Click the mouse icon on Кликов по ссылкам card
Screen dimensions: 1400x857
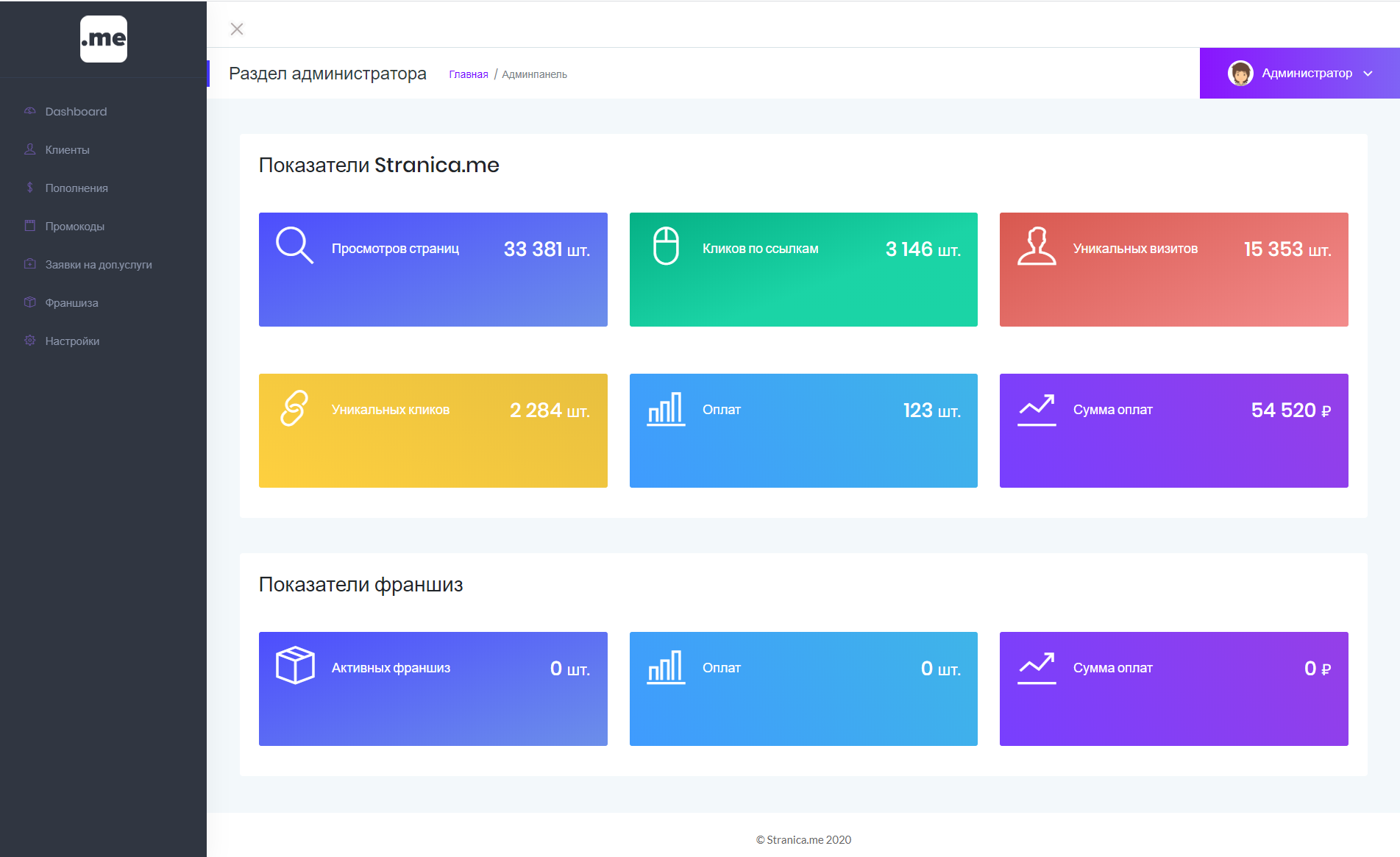click(x=667, y=246)
